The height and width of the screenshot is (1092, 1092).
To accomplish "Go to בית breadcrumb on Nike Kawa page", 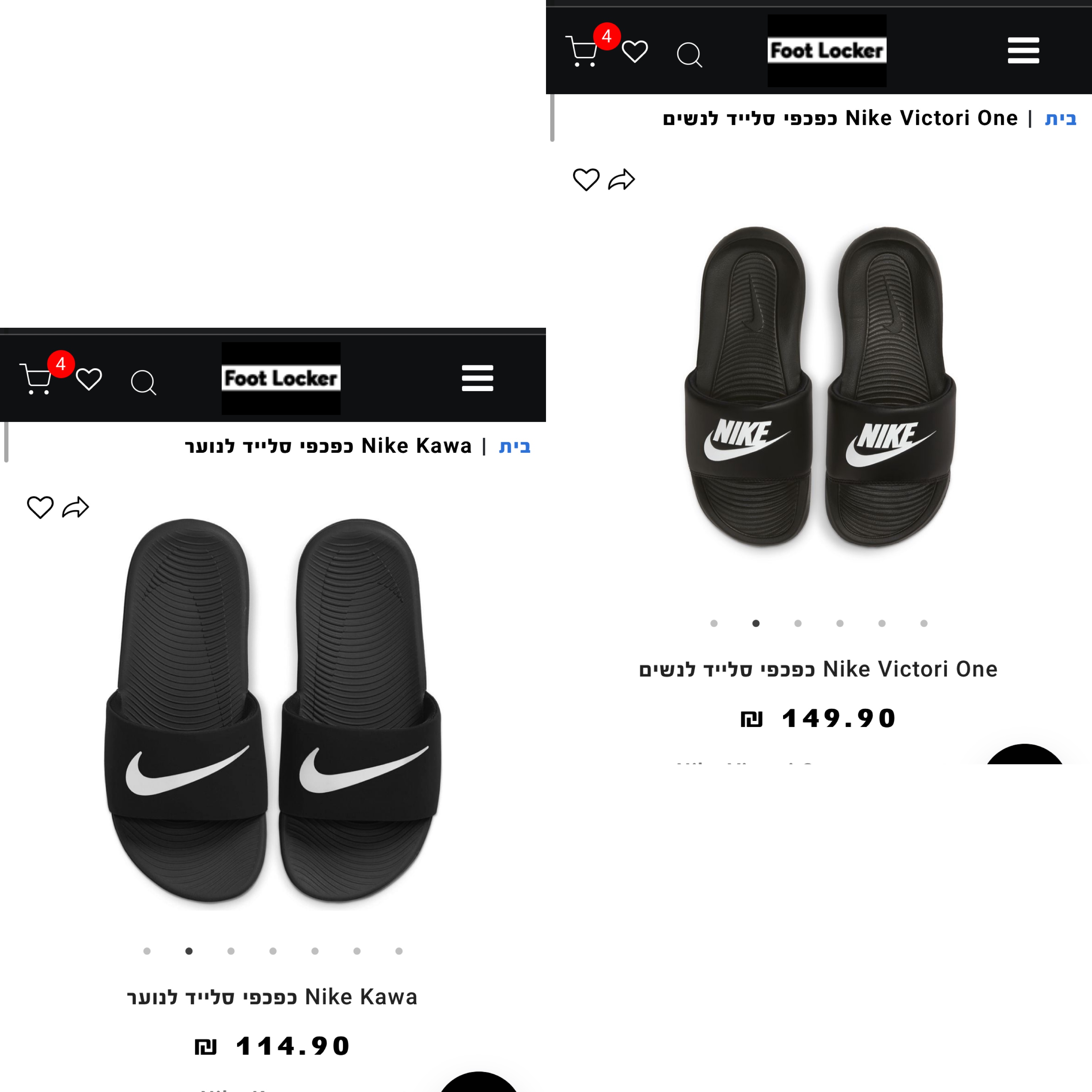I will pos(515,446).
